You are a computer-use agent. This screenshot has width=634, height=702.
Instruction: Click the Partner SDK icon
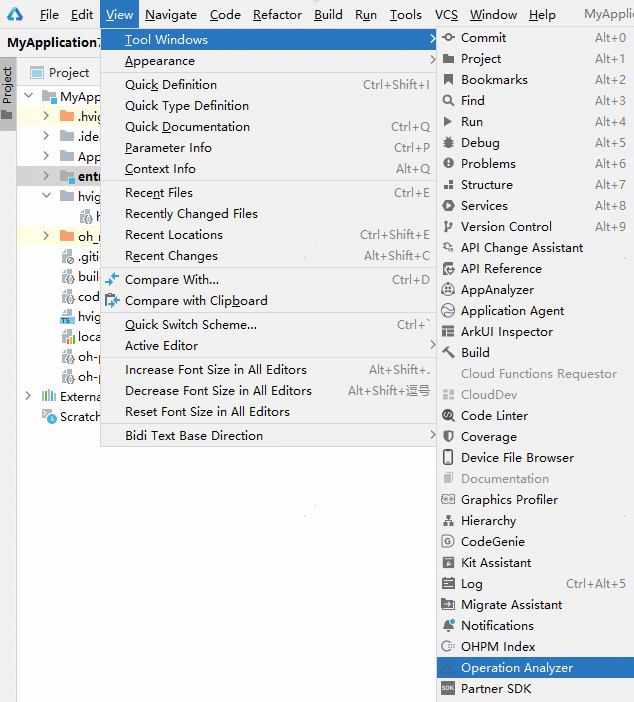tap(448, 689)
